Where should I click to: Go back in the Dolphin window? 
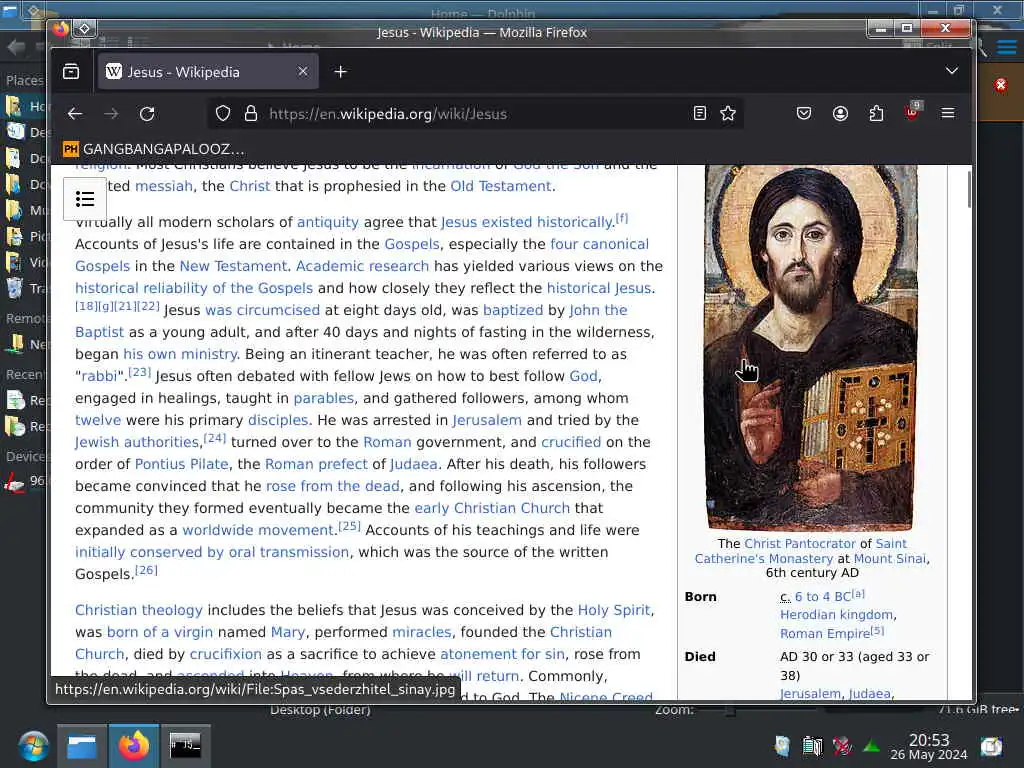[x=16, y=47]
